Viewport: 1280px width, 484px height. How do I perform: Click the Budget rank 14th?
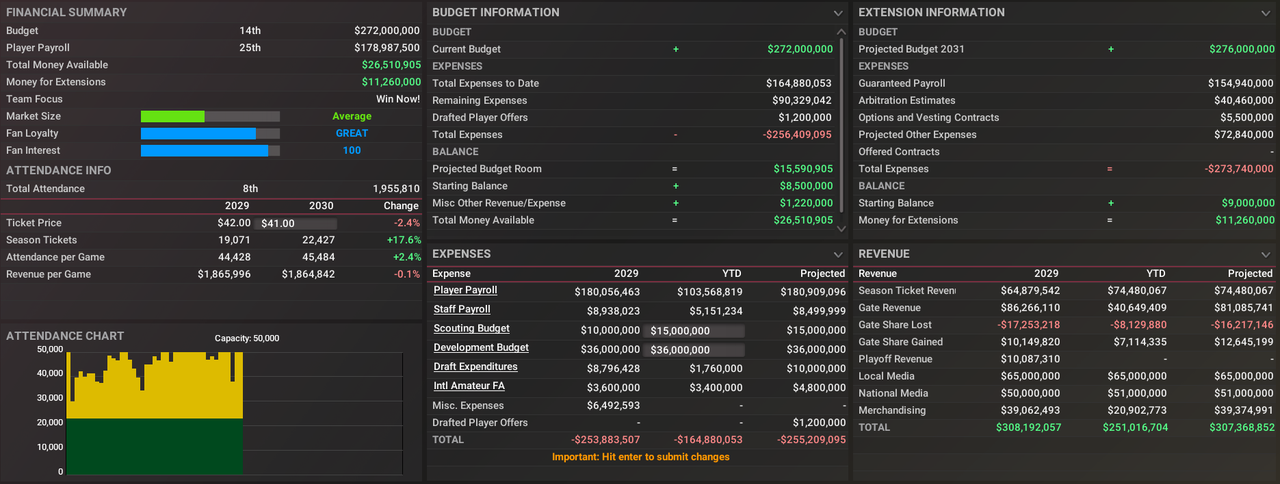[x=250, y=31]
